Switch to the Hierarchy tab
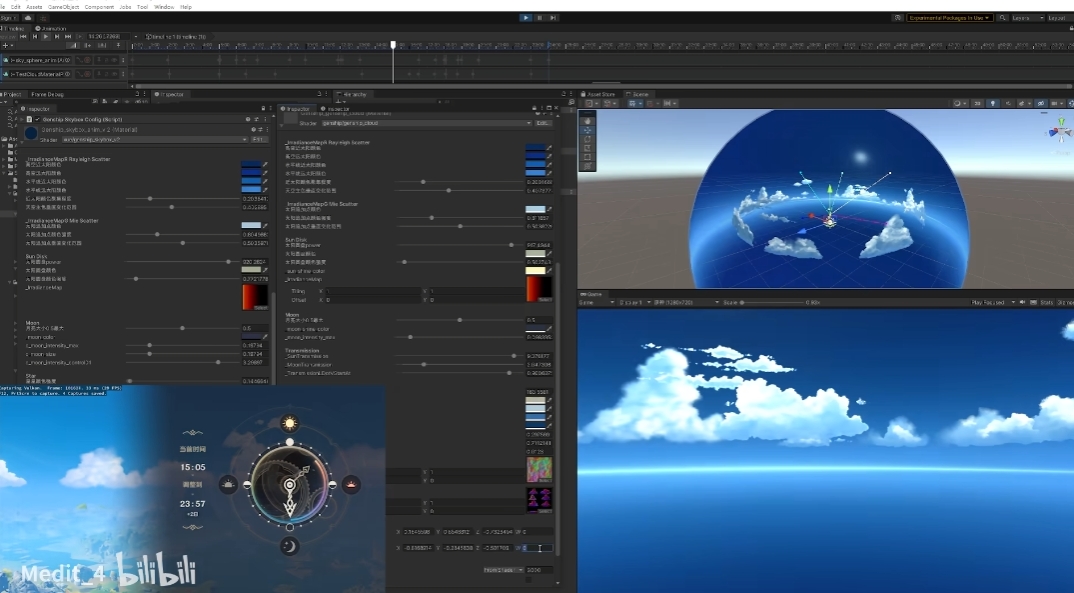This screenshot has height=593, width=1074. coord(353,94)
